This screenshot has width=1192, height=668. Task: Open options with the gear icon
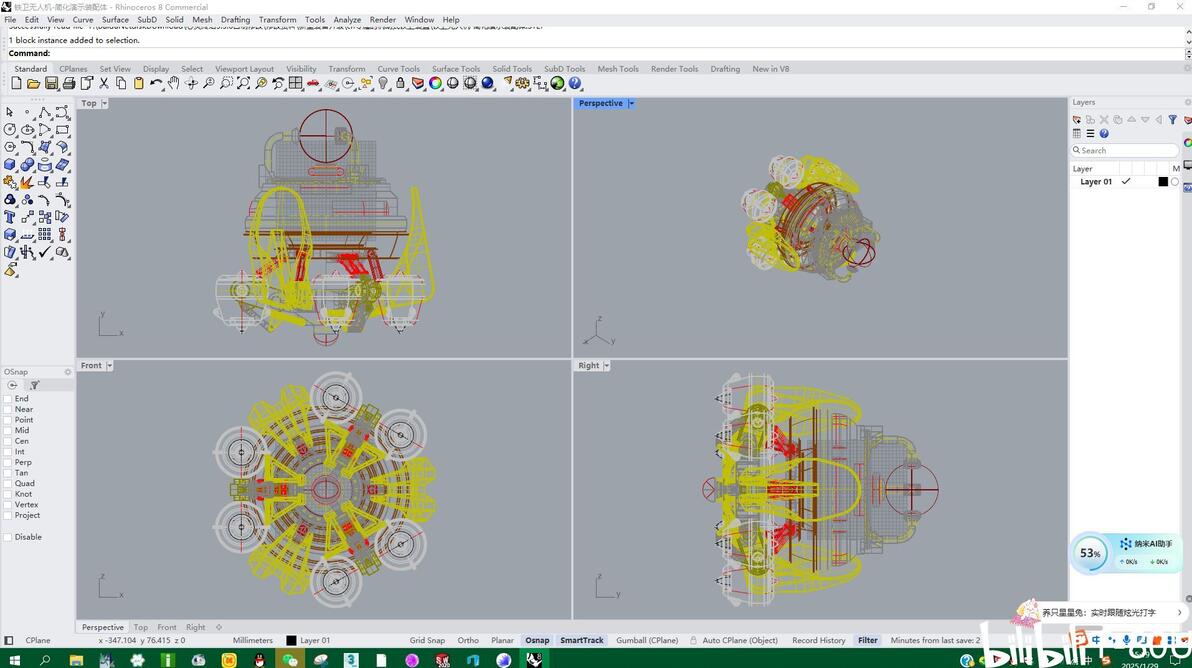[x=523, y=84]
